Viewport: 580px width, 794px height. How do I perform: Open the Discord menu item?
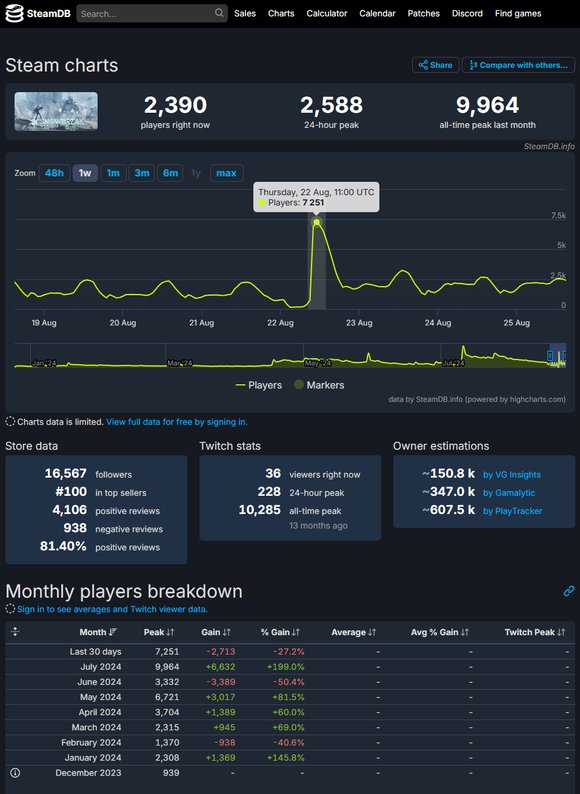(x=467, y=14)
